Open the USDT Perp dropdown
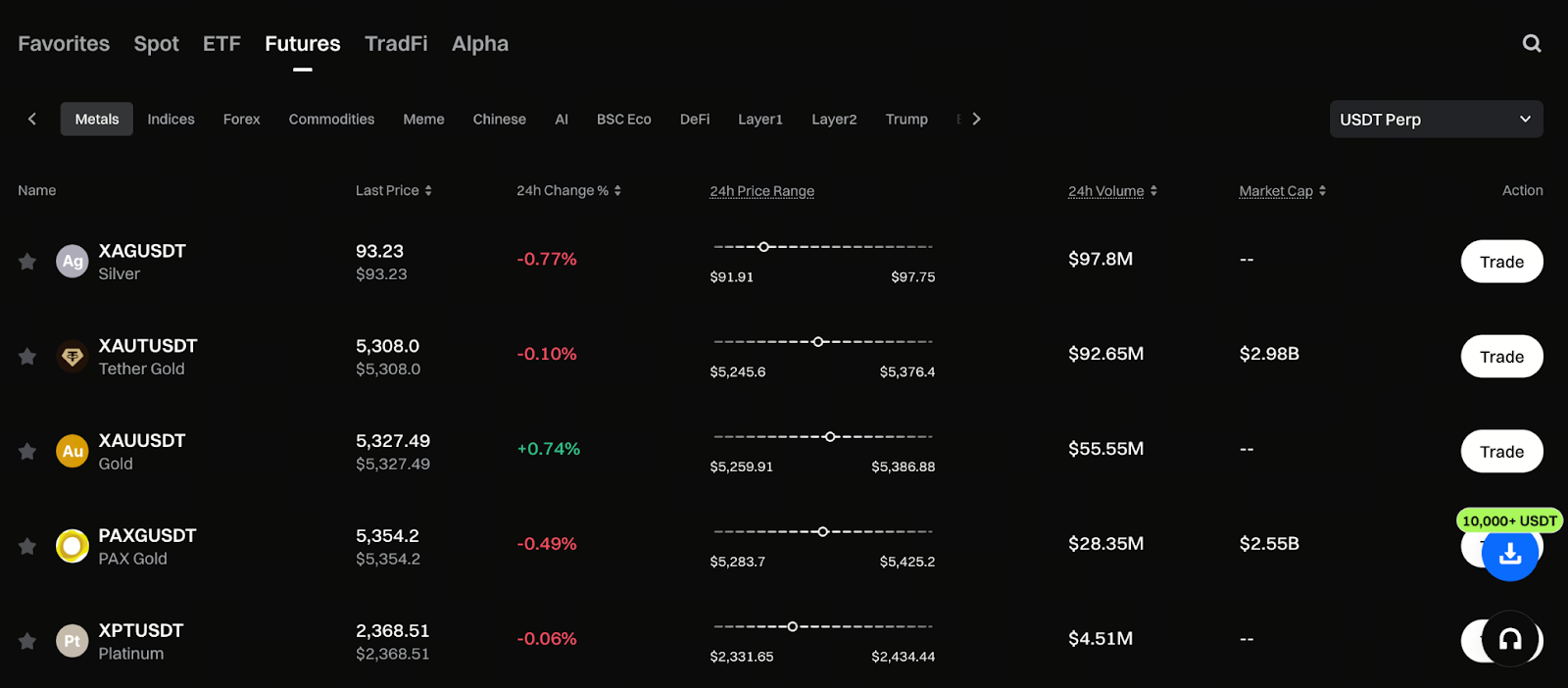Screen dimensions: 1568x688 (1436, 120)
